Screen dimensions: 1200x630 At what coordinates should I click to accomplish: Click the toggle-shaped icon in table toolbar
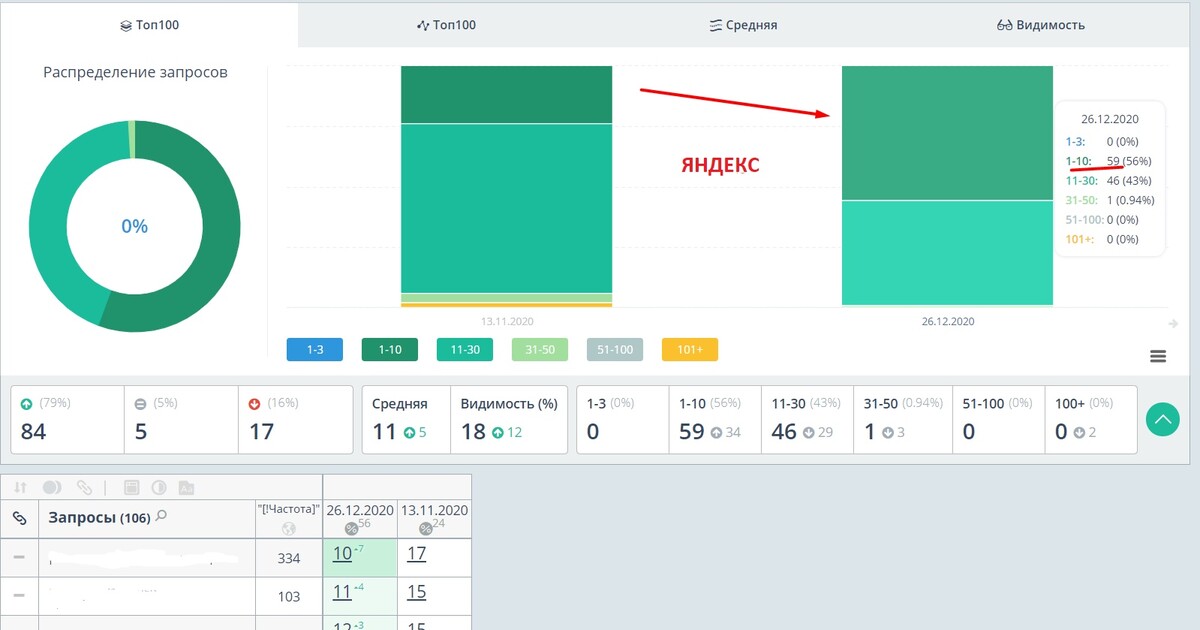[x=52, y=487]
